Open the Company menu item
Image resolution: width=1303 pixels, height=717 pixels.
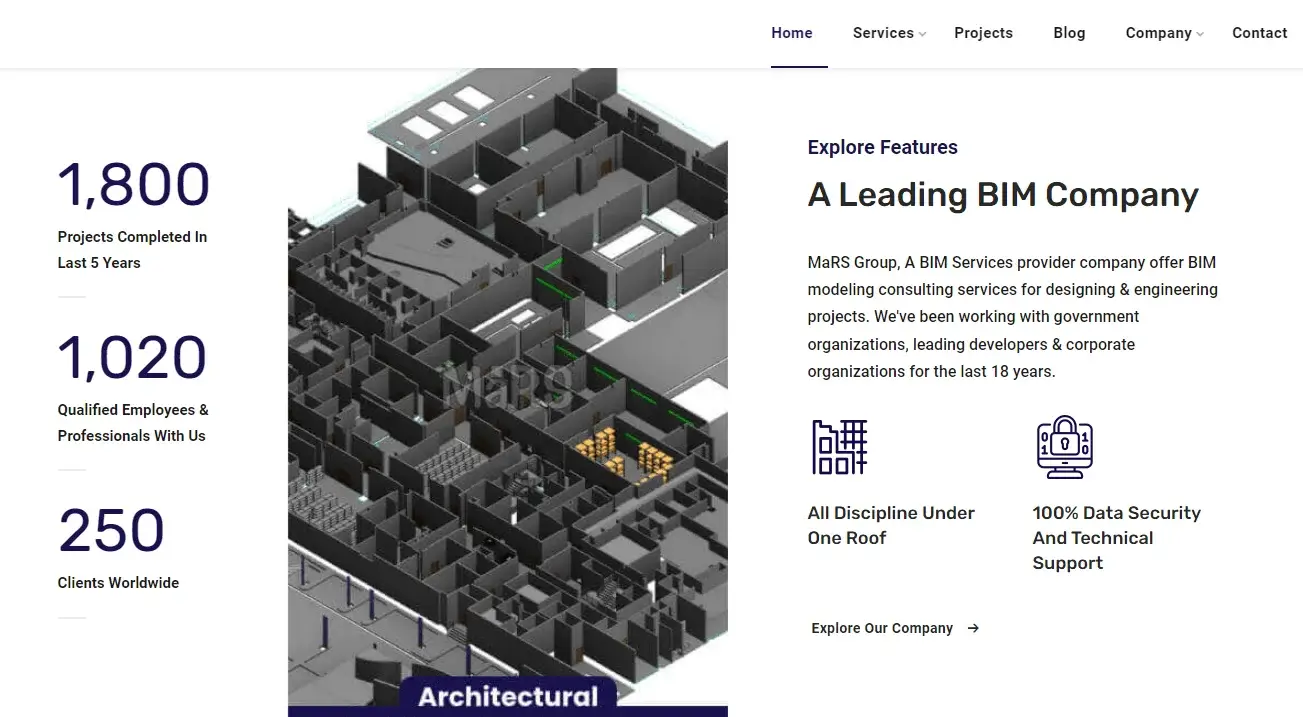(1158, 33)
